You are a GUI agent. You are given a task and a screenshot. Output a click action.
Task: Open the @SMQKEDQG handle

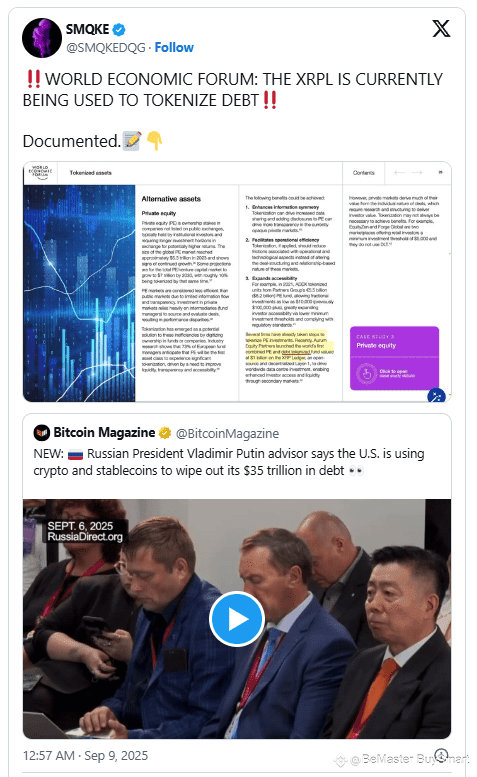[x=106, y=48]
